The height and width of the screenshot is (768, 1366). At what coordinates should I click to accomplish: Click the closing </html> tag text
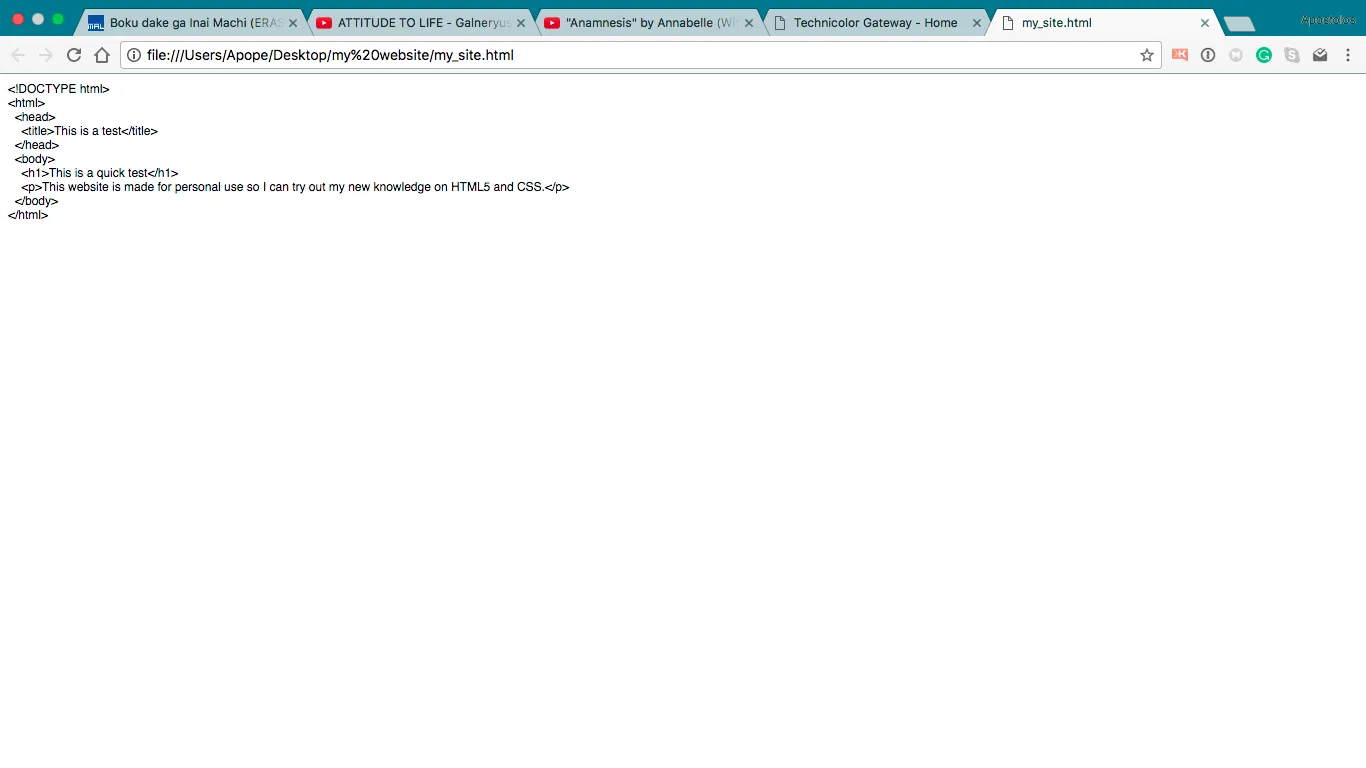pyautogui.click(x=28, y=215)
